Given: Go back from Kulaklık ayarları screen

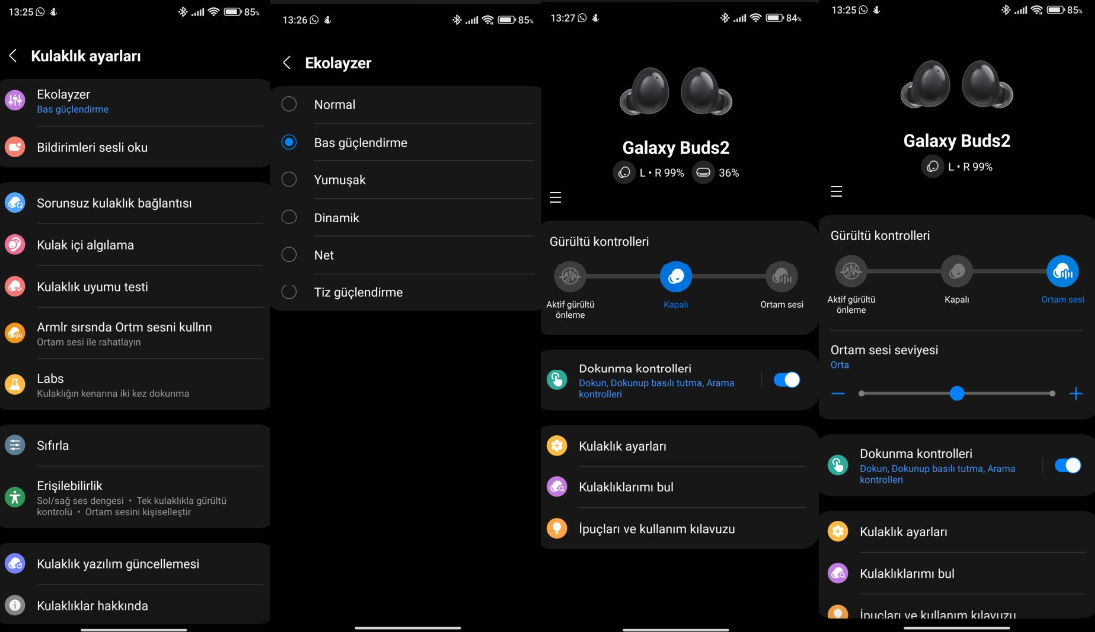Looking at the screenshot, I should coord(13,56).
